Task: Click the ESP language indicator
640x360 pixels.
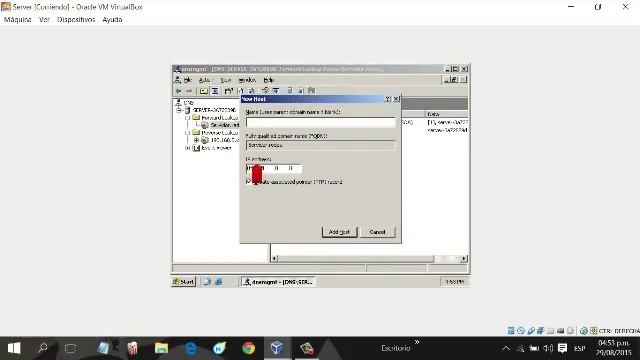Action: [580, 348]
